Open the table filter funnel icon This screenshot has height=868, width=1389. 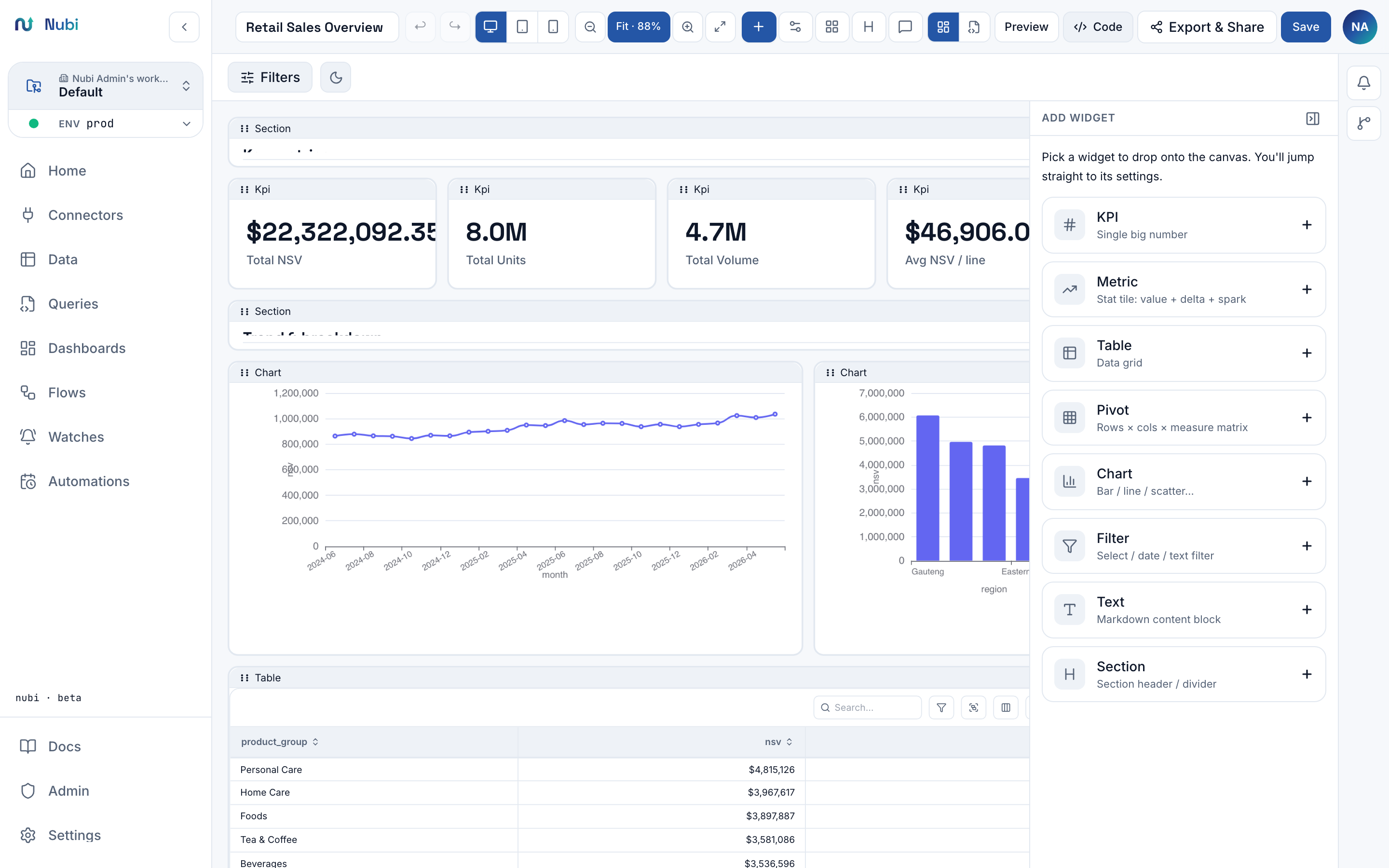tap(941, 707)
